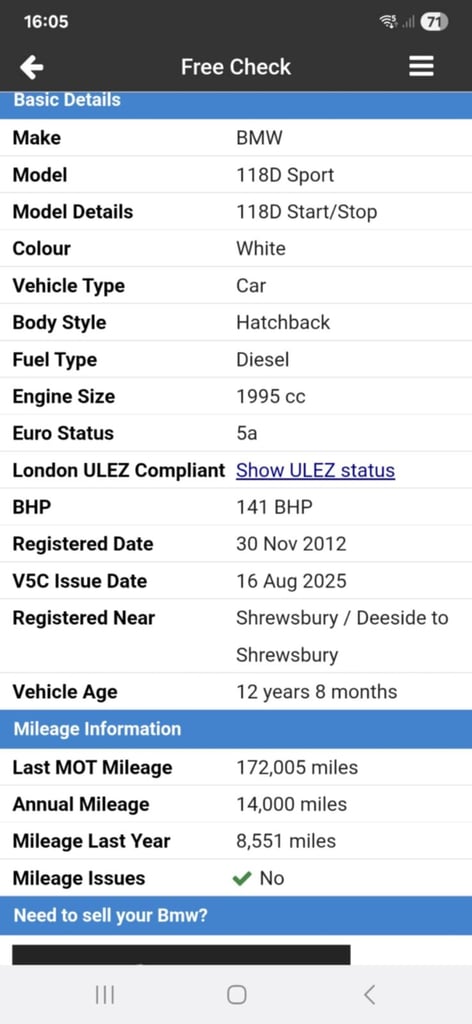Image resolution: width=472 pixels, height=1024 pixels.
Task: Tap the Wi-Fi signal icon
Action: [388, 22]
